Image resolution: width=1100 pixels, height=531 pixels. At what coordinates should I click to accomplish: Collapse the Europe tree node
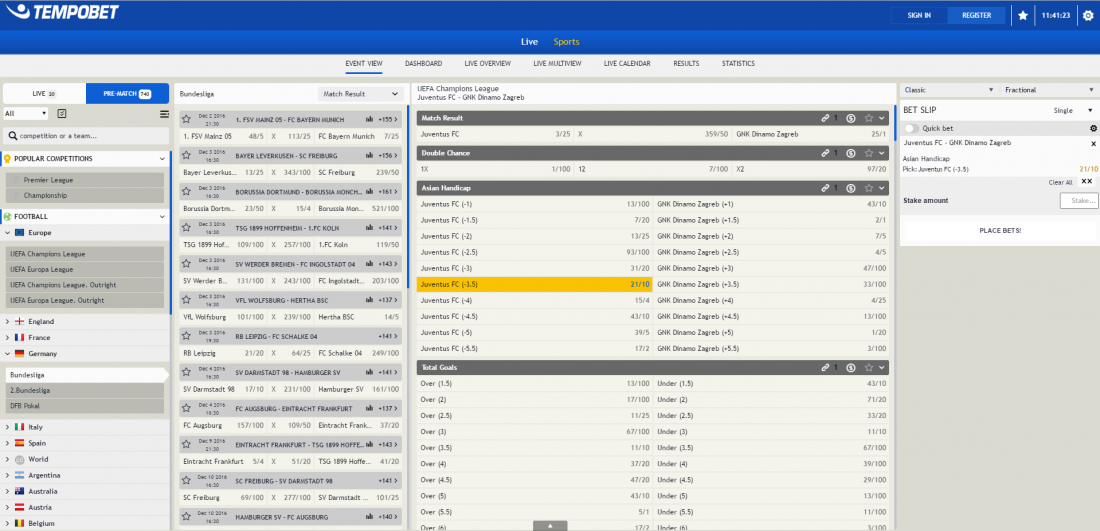point(8,233)
